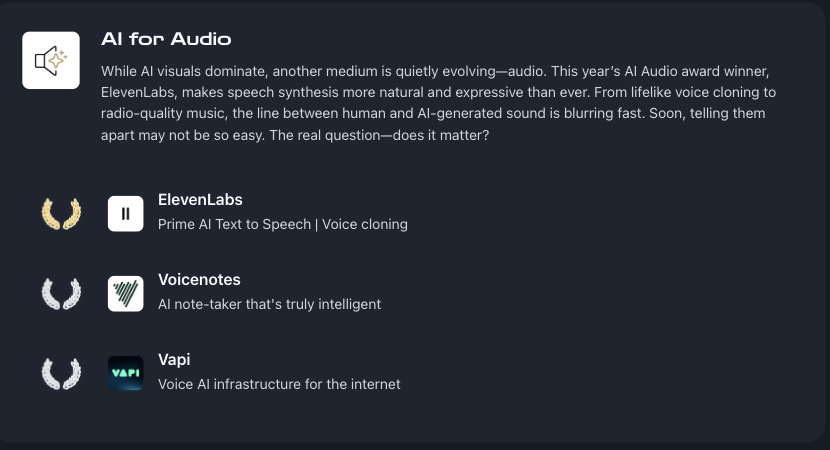Click the silver laurel wreath beside Voicenotes
The image size is (830, 450).
tap(61, 293)
